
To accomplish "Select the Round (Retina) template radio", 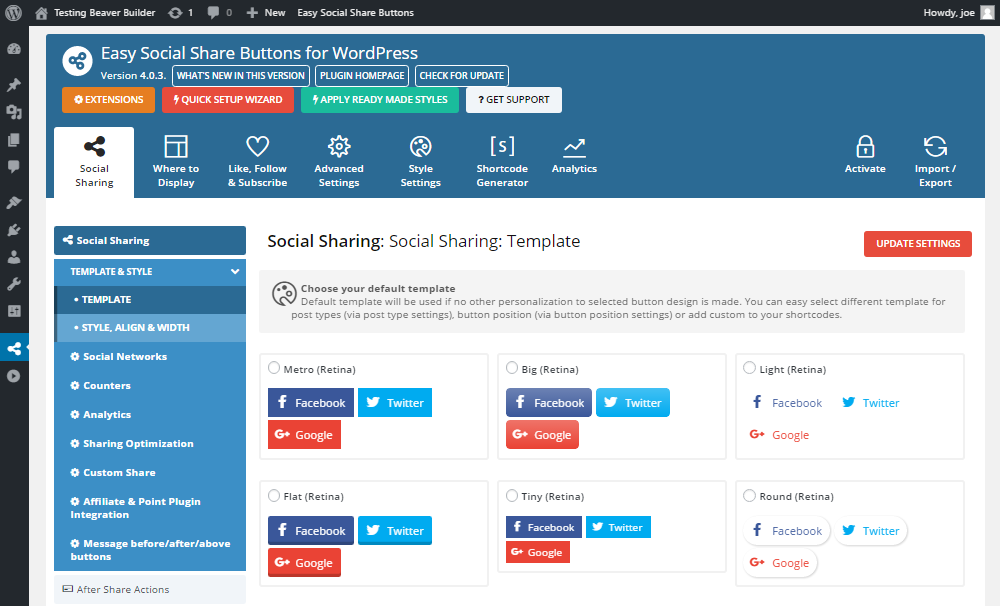I will [750, 496].
